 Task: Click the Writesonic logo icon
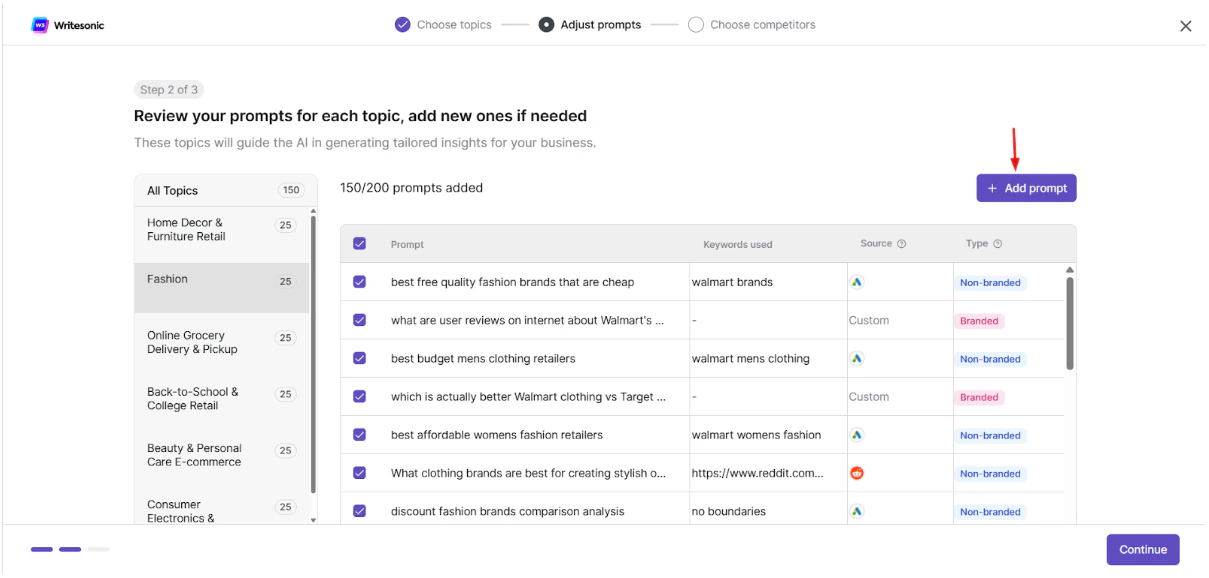click(x=40, y=25)
